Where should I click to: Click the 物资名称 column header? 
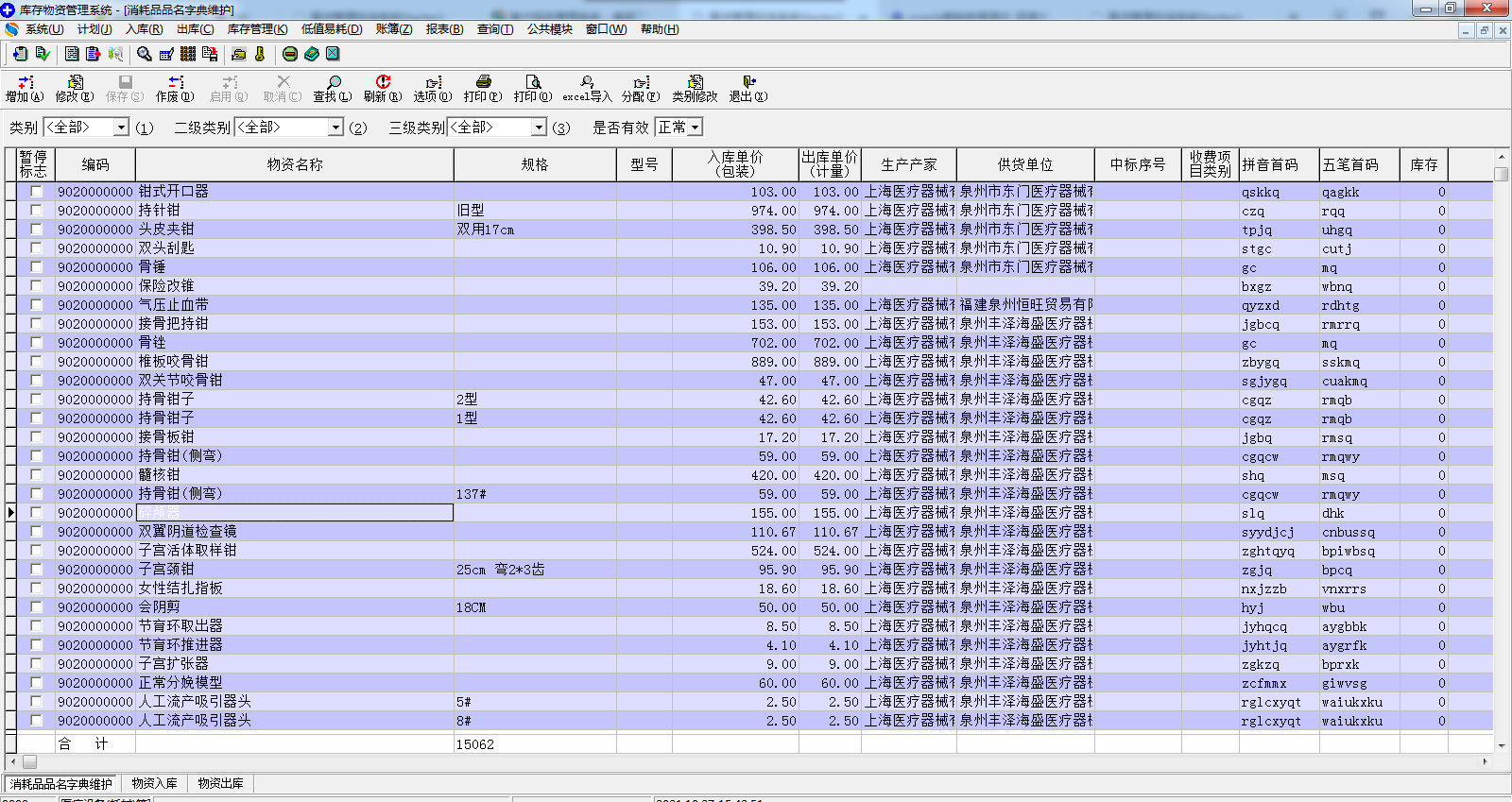point(295,164)
